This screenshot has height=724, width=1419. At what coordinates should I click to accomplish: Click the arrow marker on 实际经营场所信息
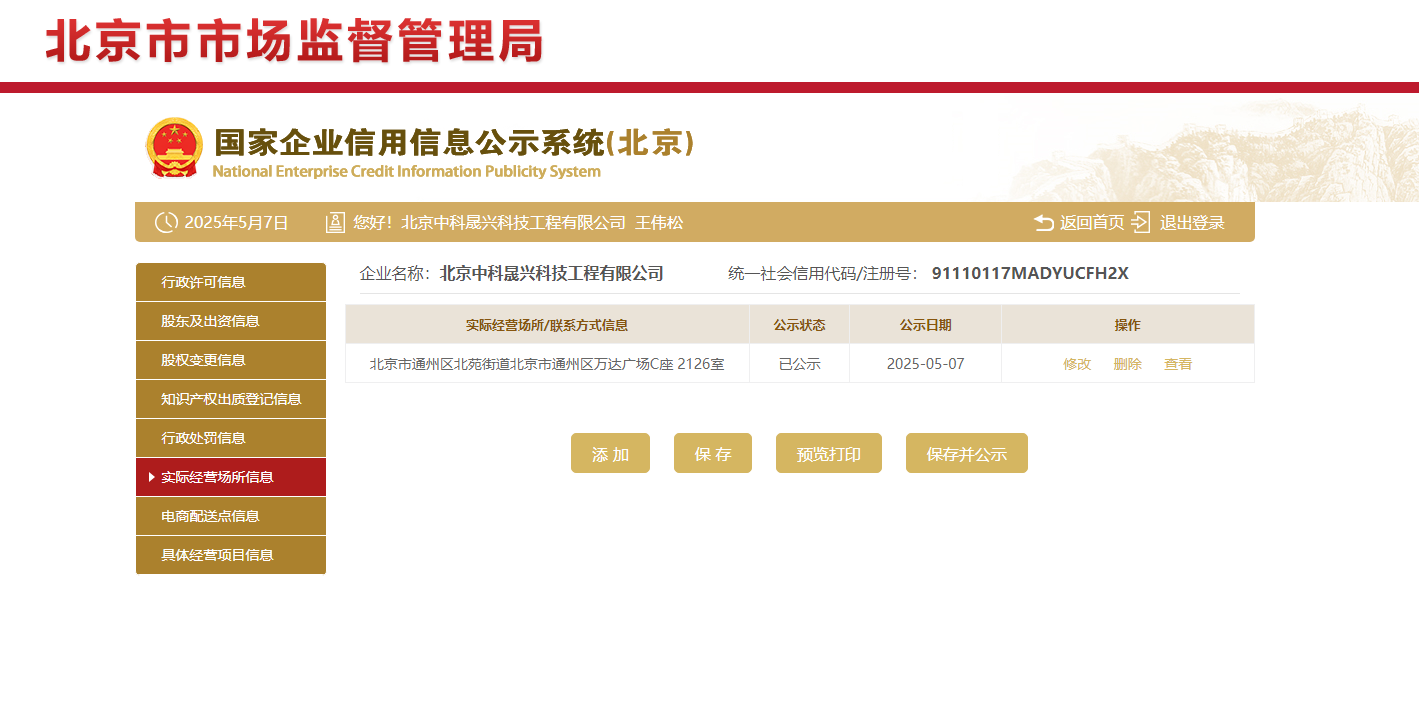(x=152, y=477)
